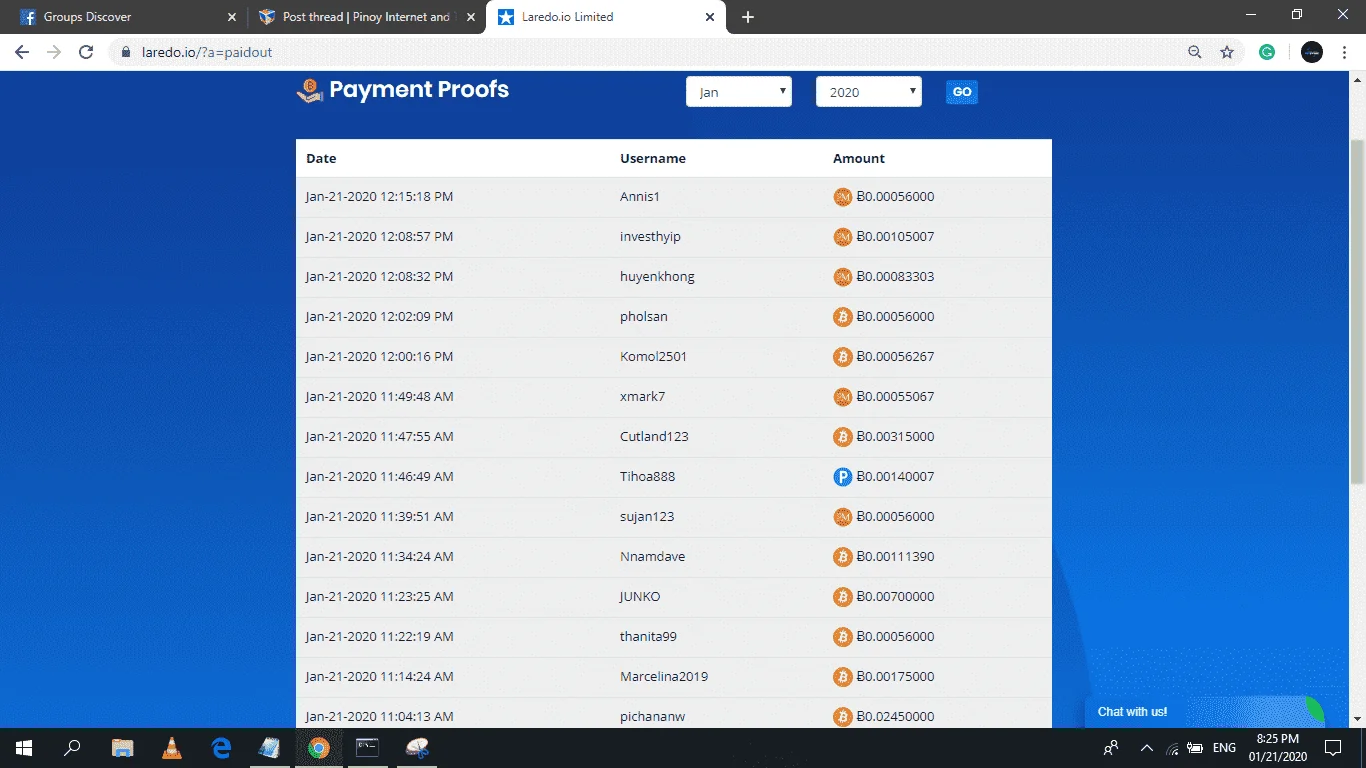Open the Windows Start menu
This screenshot has width=1366, height=768.
[x=24, y=747]
